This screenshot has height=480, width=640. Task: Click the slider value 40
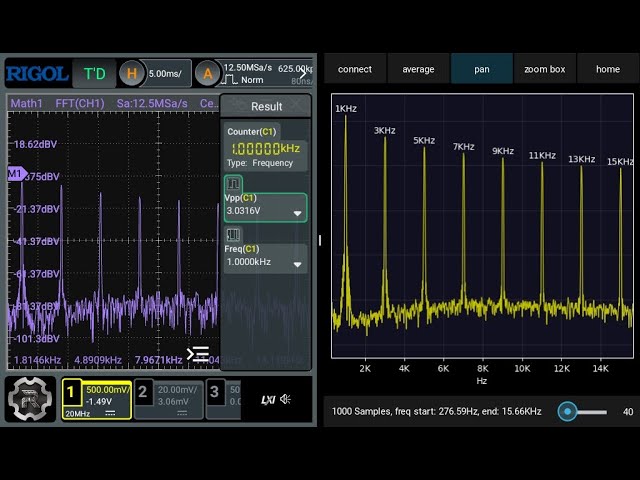[x=628, y=412]
